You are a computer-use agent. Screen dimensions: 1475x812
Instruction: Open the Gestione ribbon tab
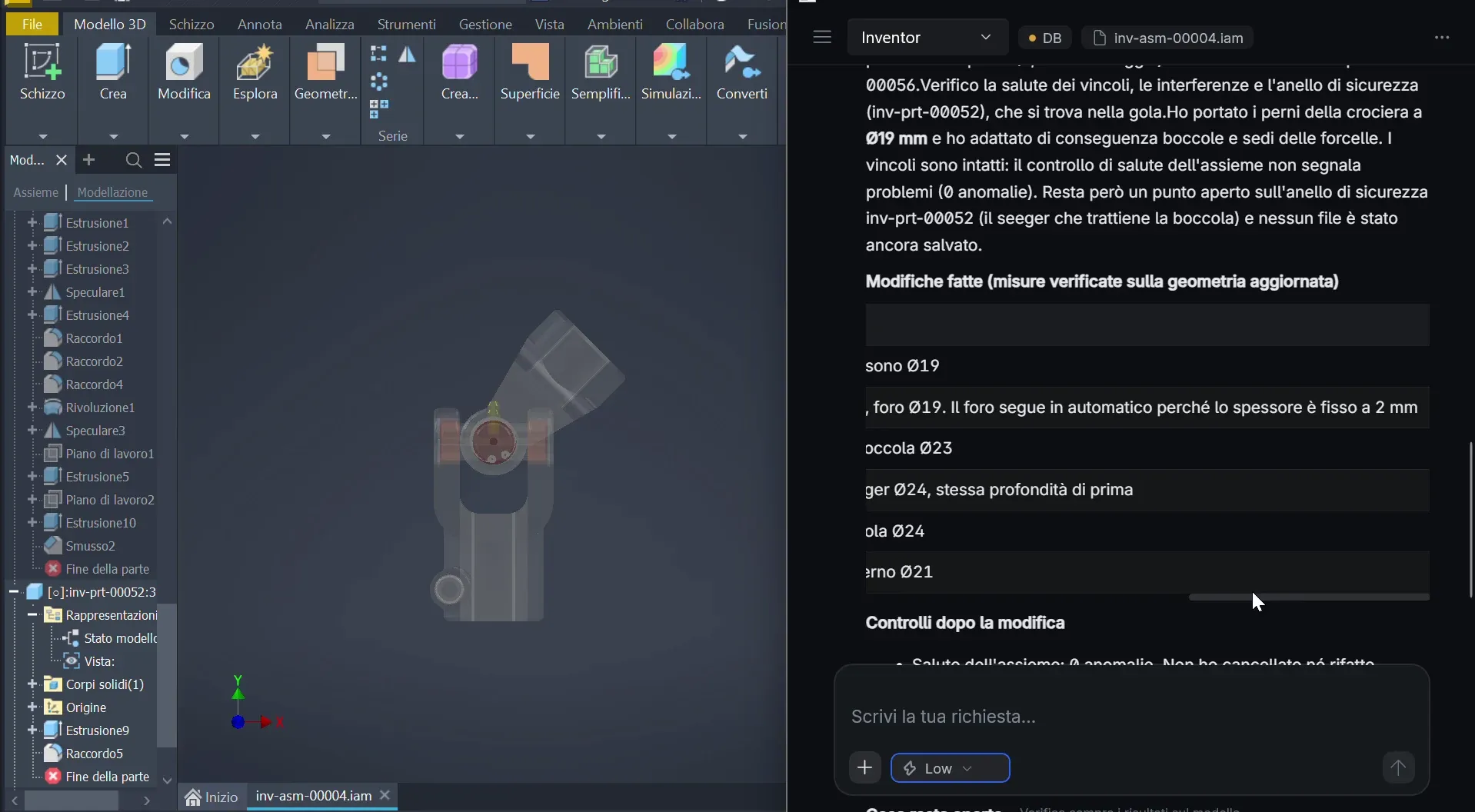[x=485, y=24]
